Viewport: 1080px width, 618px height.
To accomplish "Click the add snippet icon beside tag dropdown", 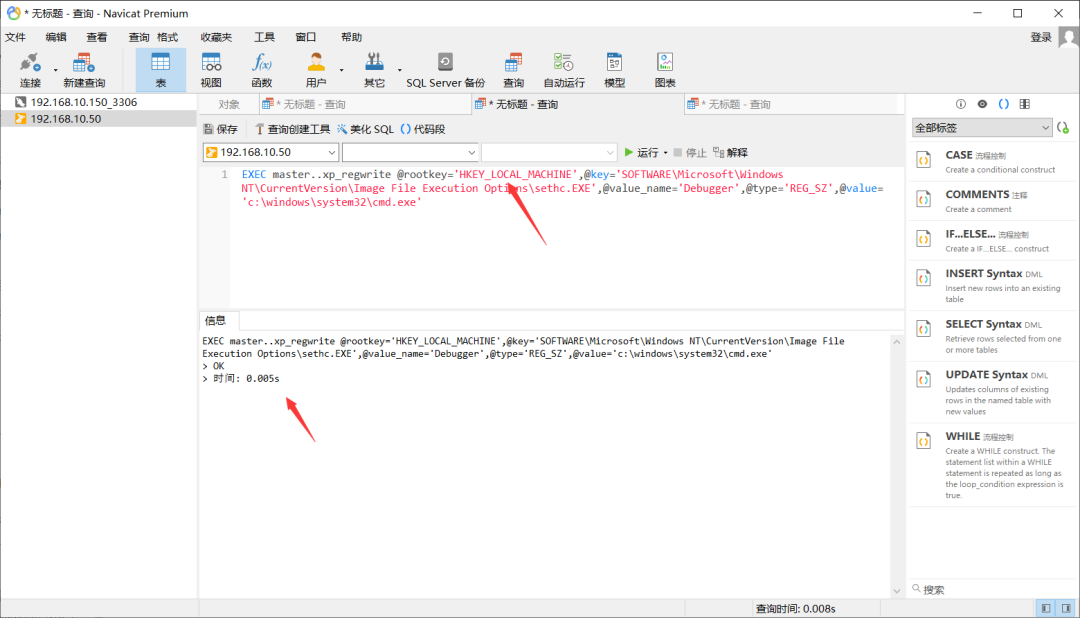I will 1063,127.
